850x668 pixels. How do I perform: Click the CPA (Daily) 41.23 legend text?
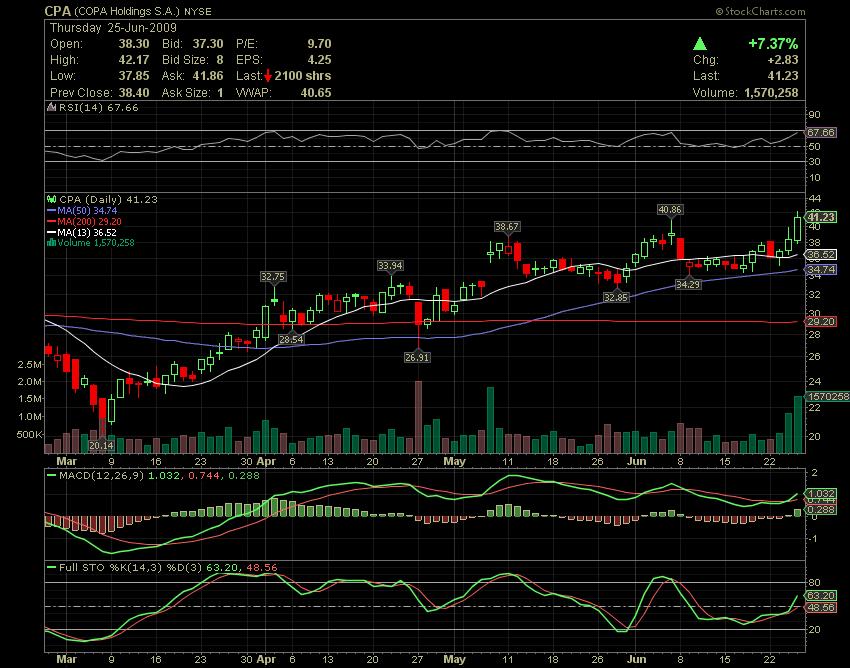pyautogui.click(x=108, y=200)
